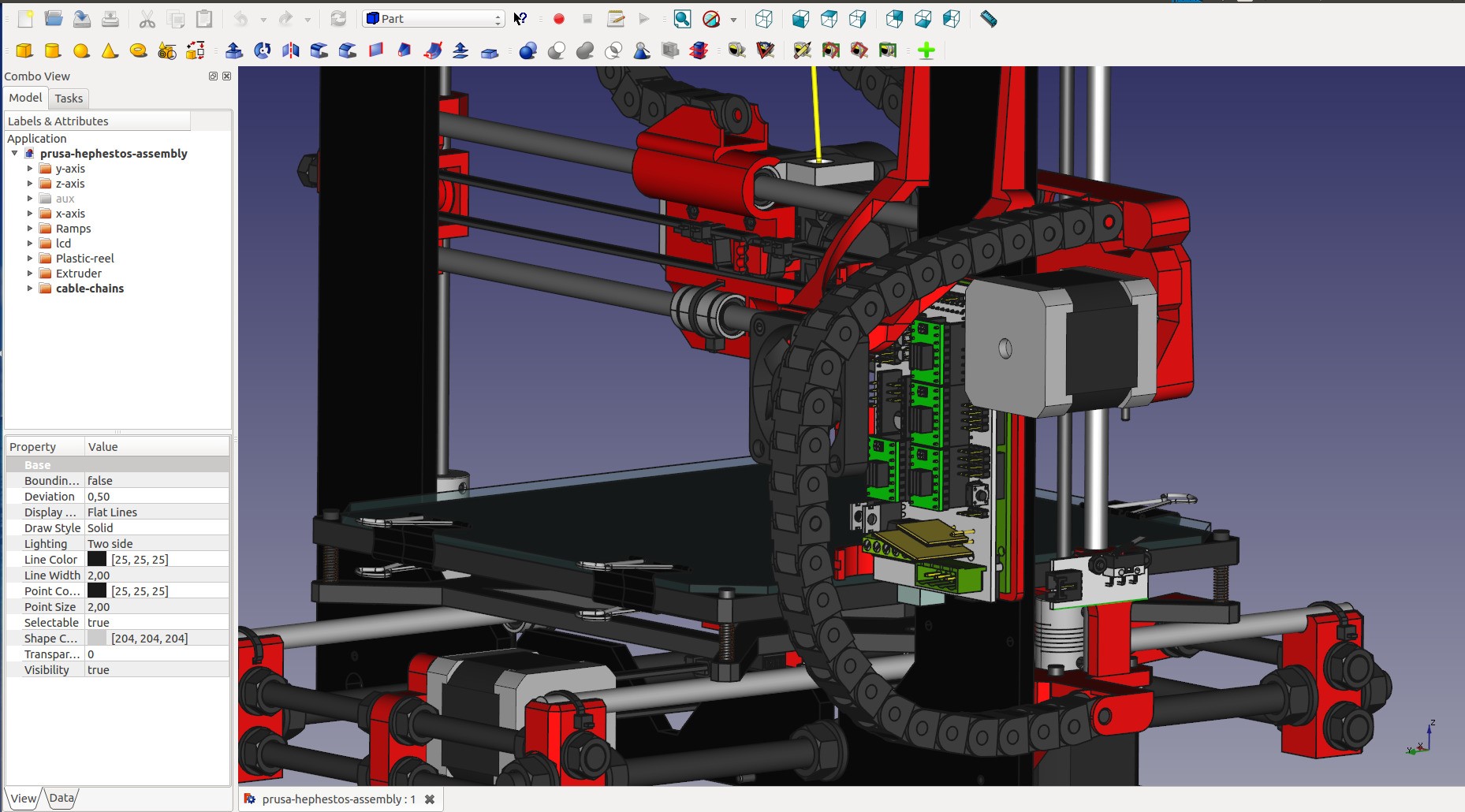Open the workbench selector showing Part
This screenshot has width=1465, height=812.
pos(432,17)
